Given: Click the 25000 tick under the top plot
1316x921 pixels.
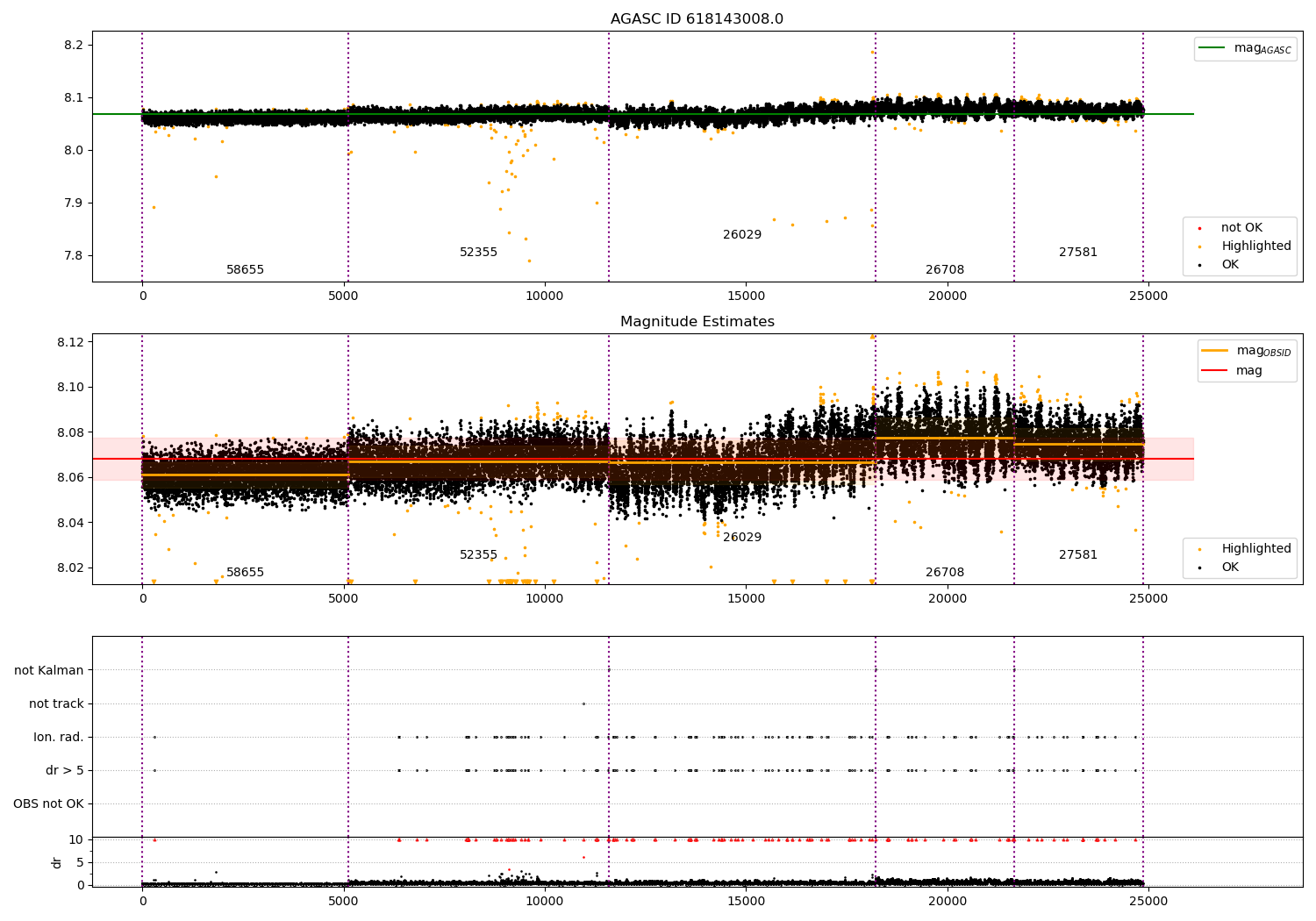Looking at the screenshot, I should (1148, 296).
